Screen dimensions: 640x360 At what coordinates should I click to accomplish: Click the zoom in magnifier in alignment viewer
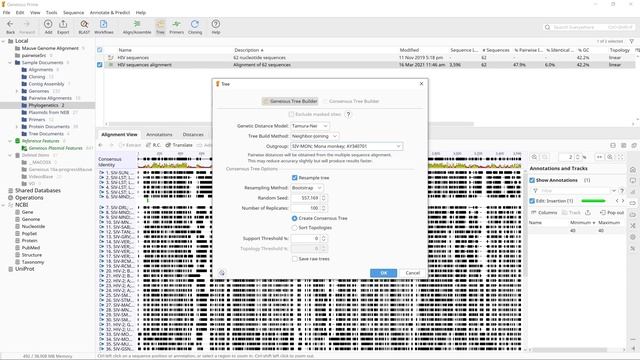tap(610, 157)
